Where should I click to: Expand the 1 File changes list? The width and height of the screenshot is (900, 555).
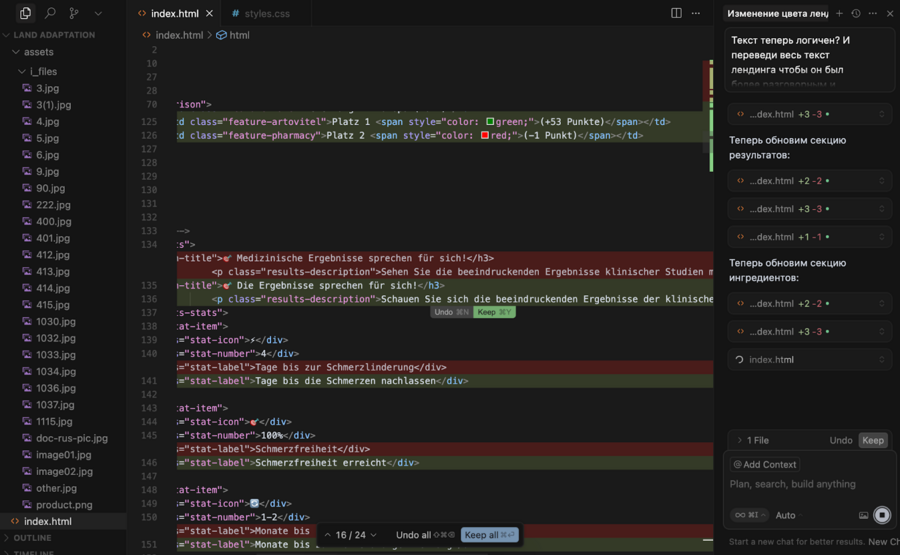(752, 440)
